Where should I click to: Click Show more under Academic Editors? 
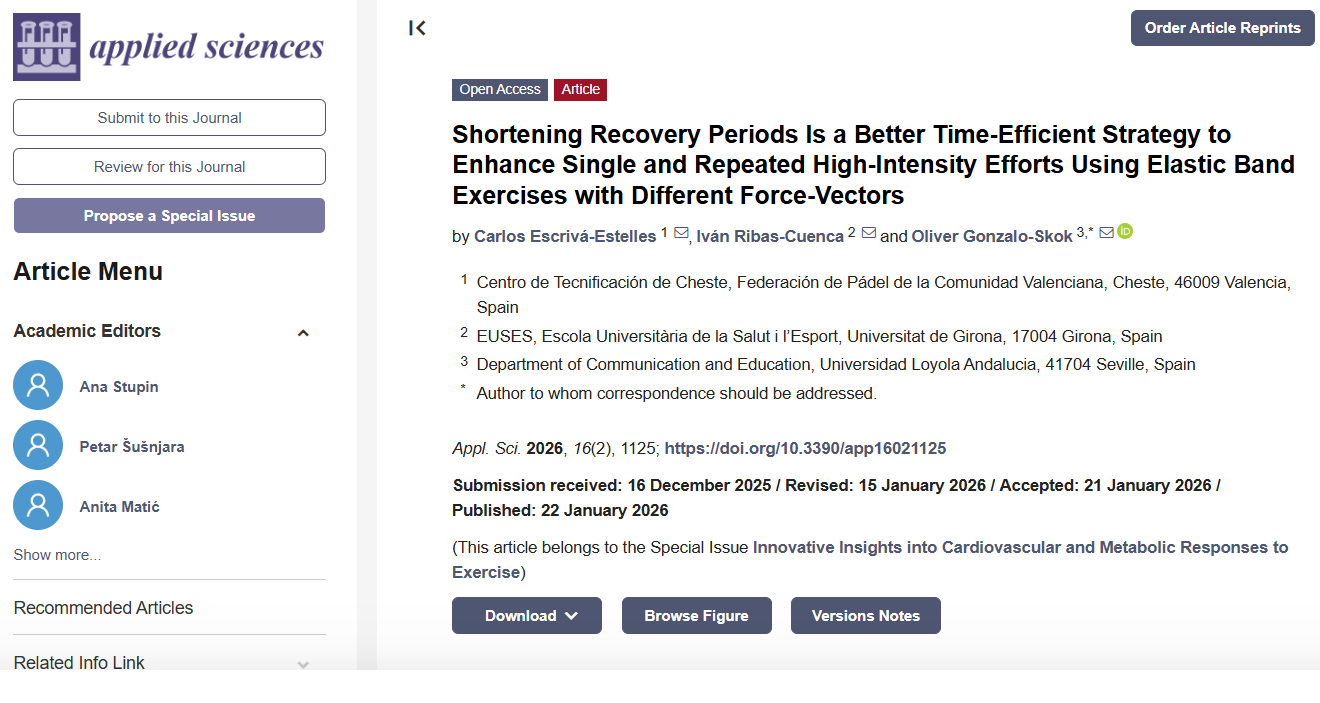coord(57,555)
